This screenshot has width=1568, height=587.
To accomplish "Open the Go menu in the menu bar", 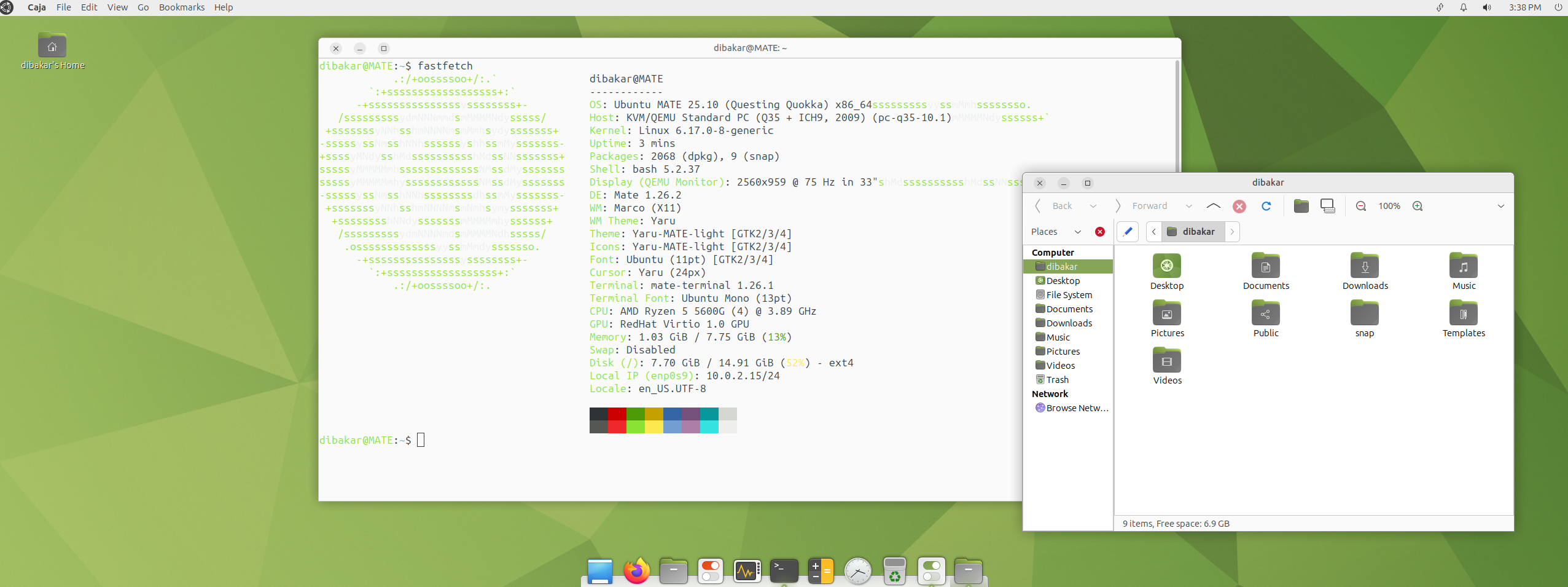I will [x=142, y=7].
